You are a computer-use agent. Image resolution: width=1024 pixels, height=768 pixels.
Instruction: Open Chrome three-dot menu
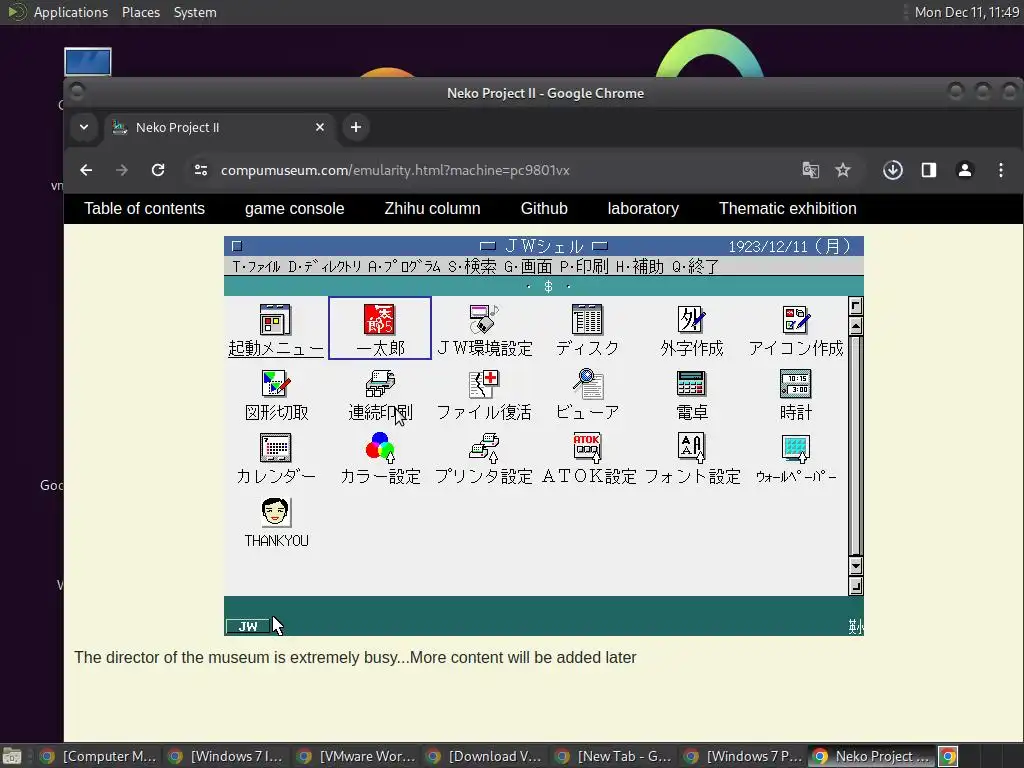coord(1000,170)
